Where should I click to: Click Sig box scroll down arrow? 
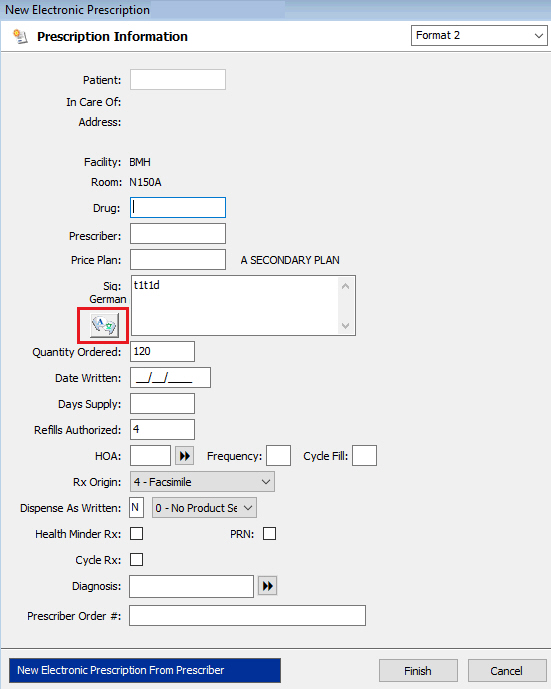345,326
